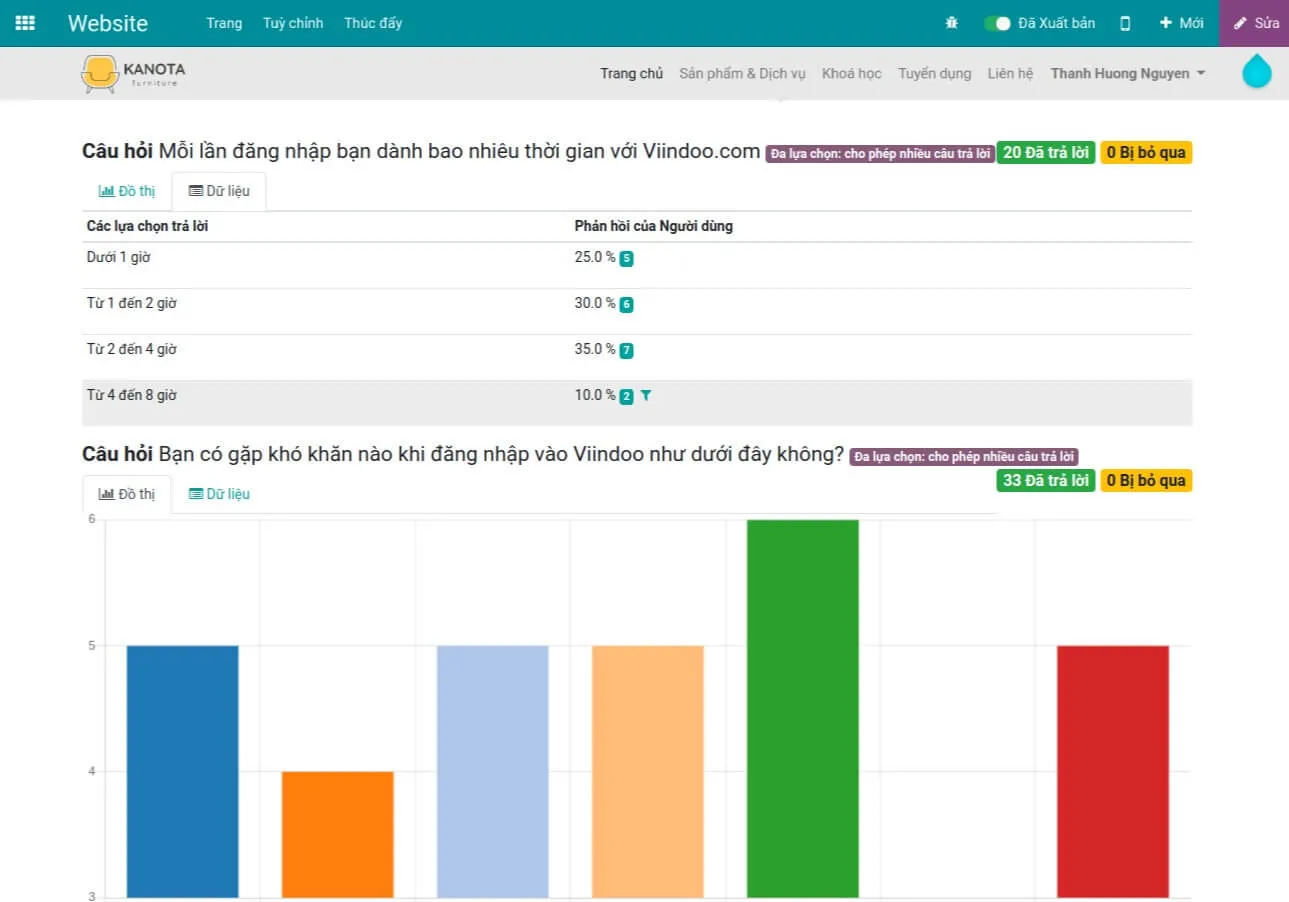The height and width of the screenshot is (902, 1289).
Task: Click filter icon in 'Từ 4 đến 8 giờ' row
Action: 646,396
